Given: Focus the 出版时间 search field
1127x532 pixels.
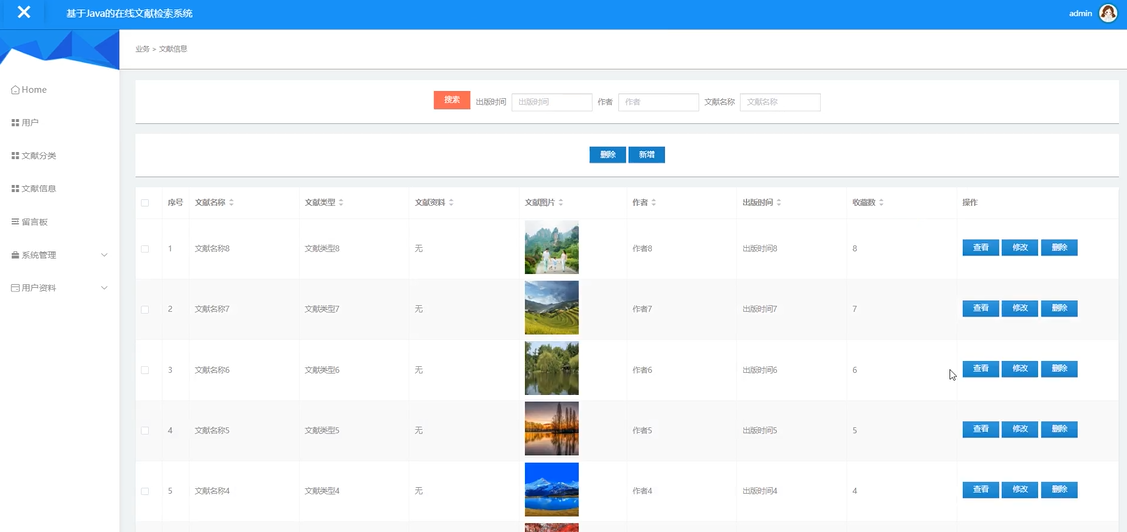Looking at the screenshot, I should coord(552,102).
